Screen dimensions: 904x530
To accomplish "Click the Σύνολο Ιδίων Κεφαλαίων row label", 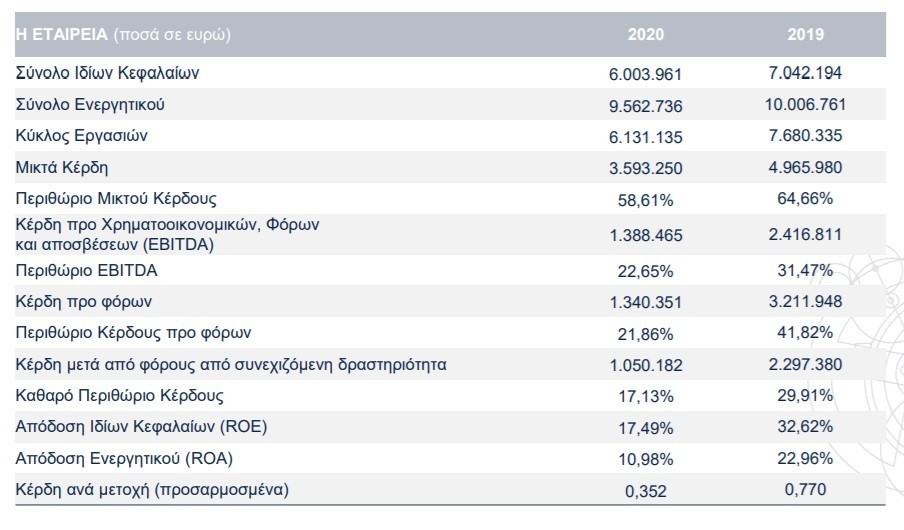I will [107, 73].
